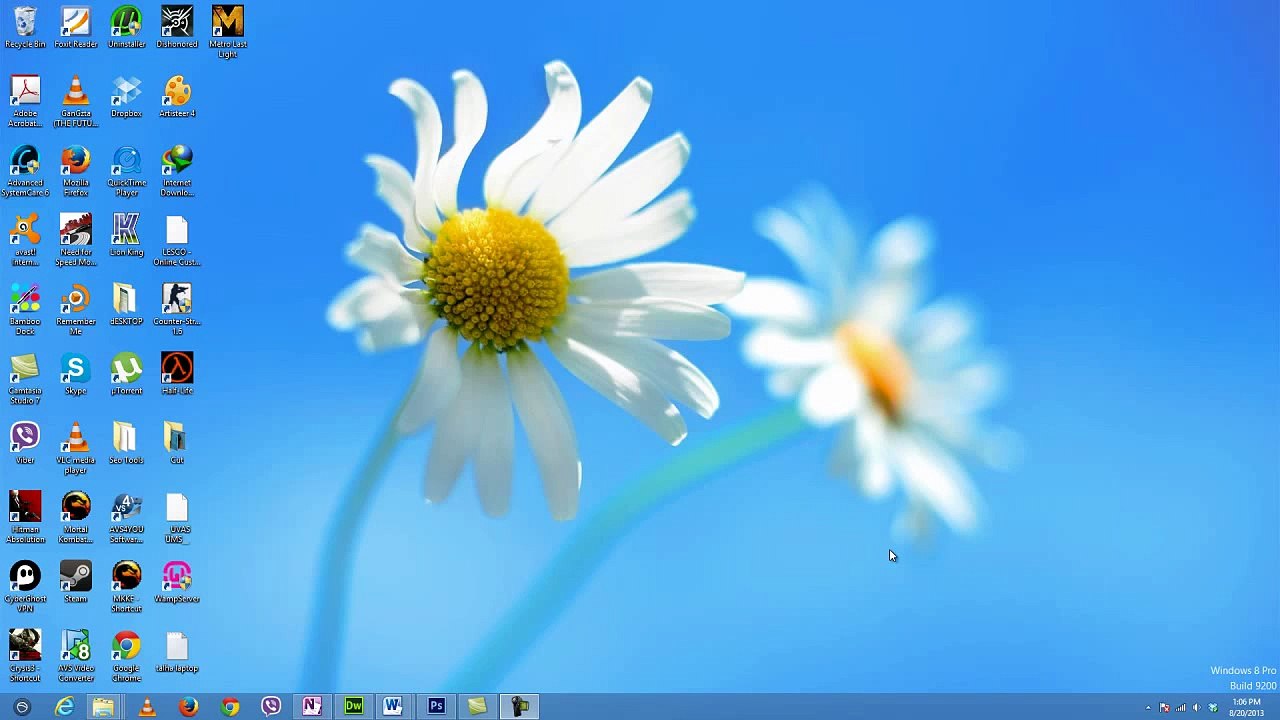1280x720 pixels.
Task: Select the Remember Me game shortcut
Action: 76,310
